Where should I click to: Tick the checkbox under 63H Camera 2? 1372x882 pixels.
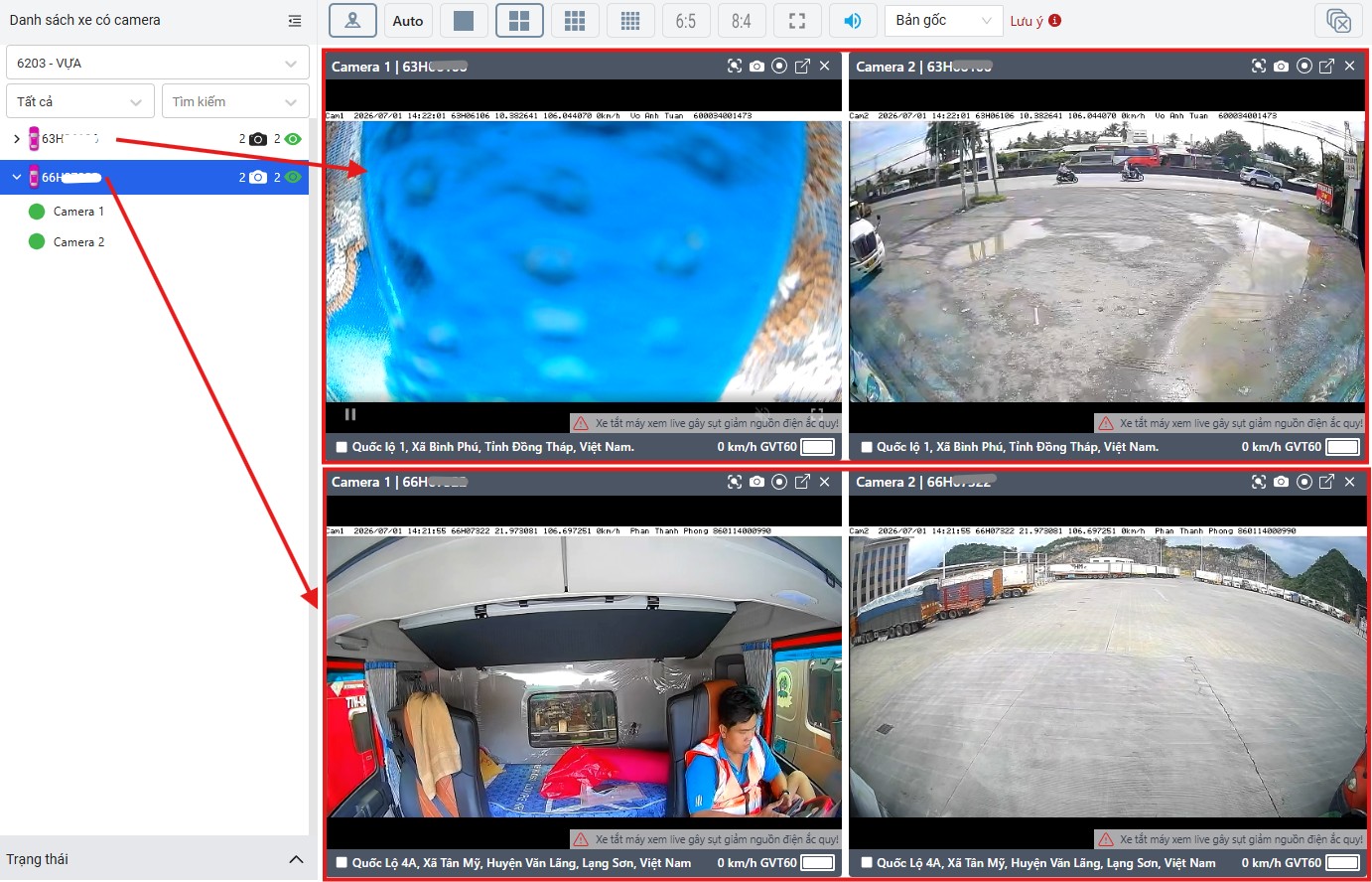(x=867, y=447)
